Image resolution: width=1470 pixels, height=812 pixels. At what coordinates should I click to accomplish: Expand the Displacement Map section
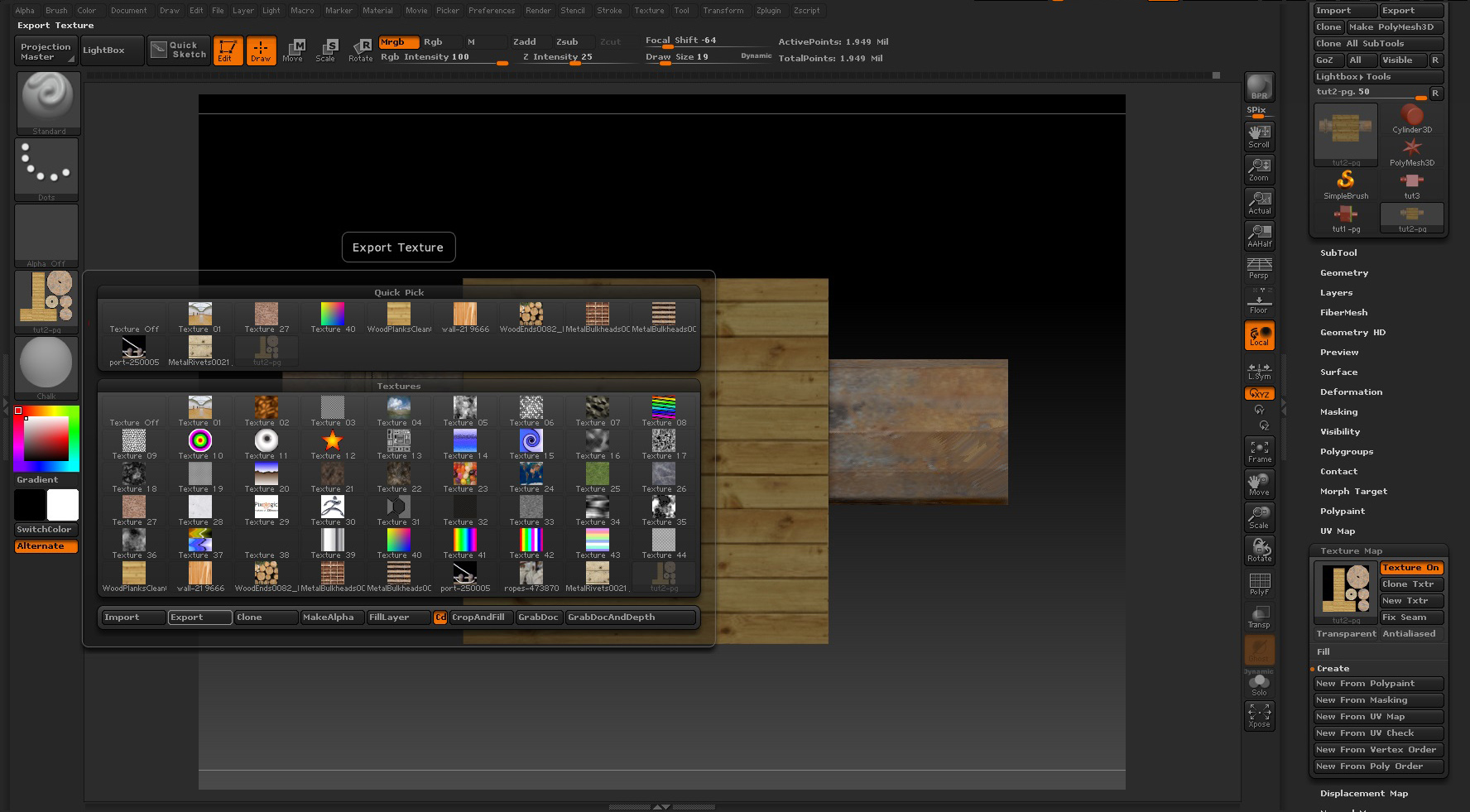pyautogui.click(x=1363, y=794)
